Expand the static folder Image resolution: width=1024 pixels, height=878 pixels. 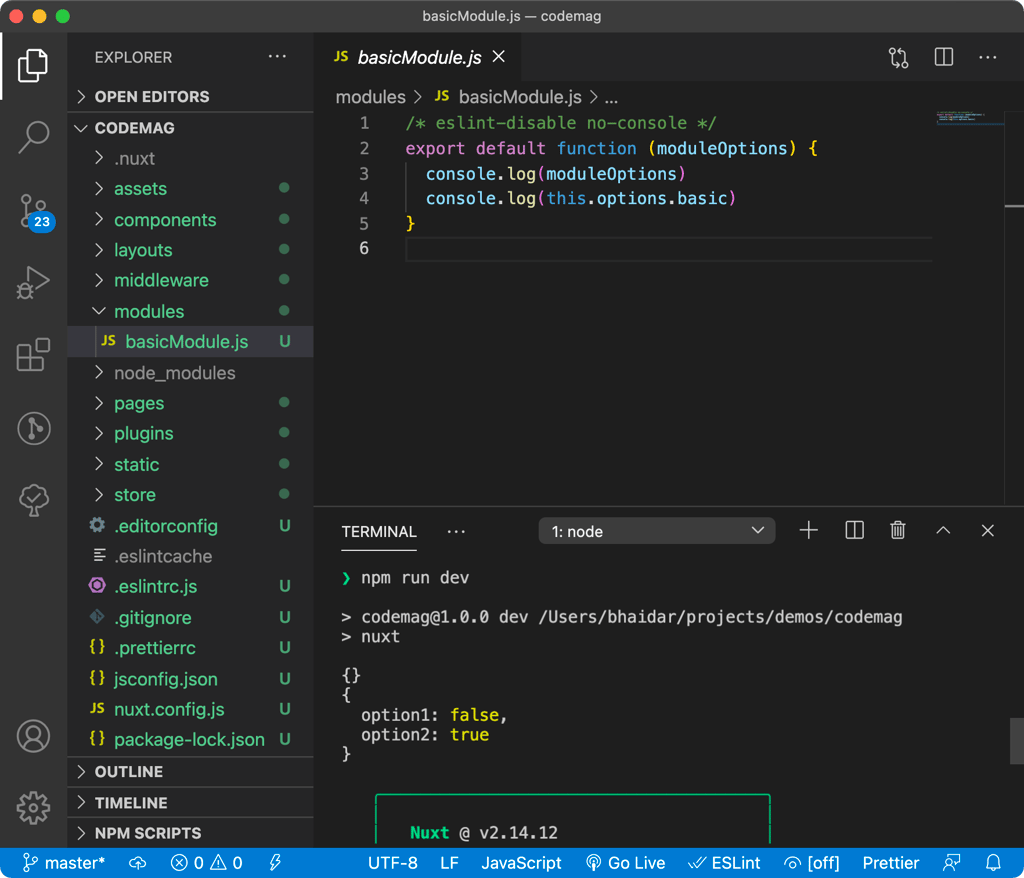190,464
